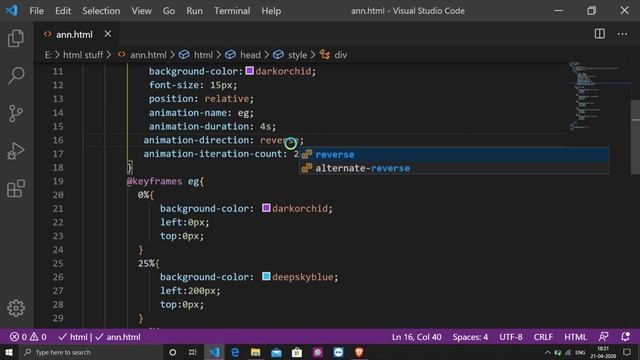The width and height of the screenshot is (640, 360).
Task: Click the html check item in status bar
Action: pos(73,337)
